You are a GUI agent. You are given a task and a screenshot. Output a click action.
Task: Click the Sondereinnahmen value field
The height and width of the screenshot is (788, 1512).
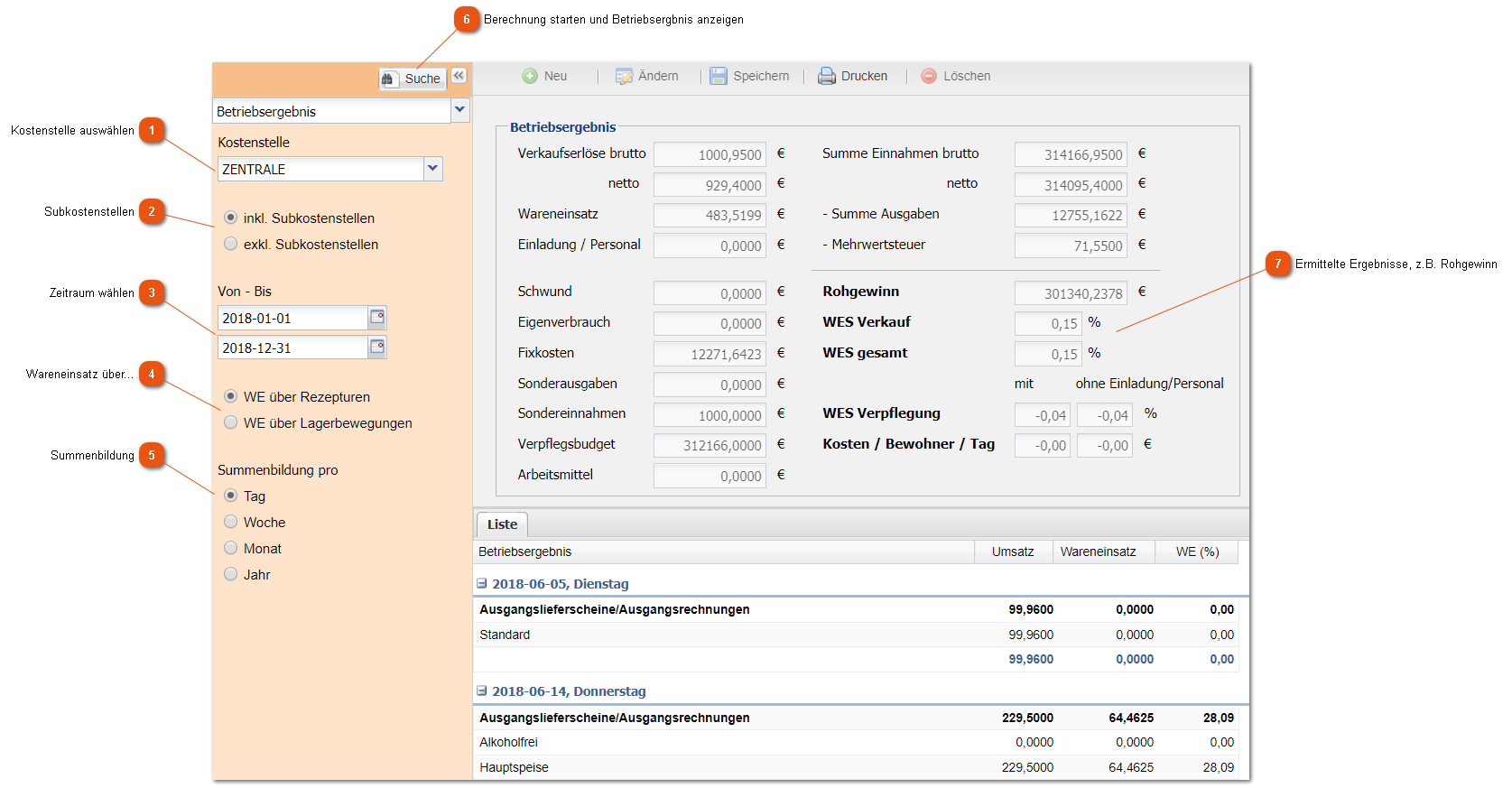(710, 415)
